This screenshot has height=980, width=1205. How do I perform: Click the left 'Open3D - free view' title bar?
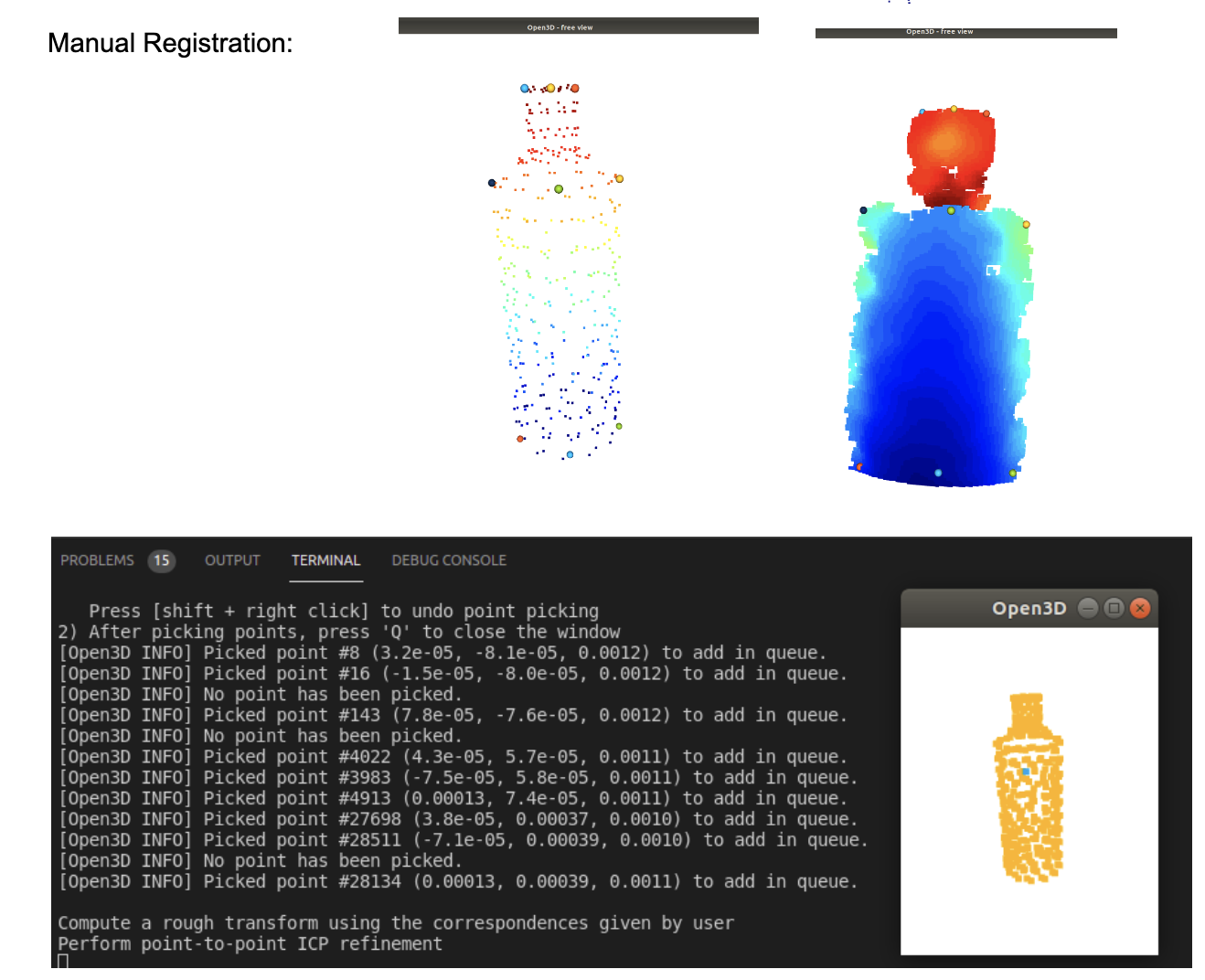[578, 26]
